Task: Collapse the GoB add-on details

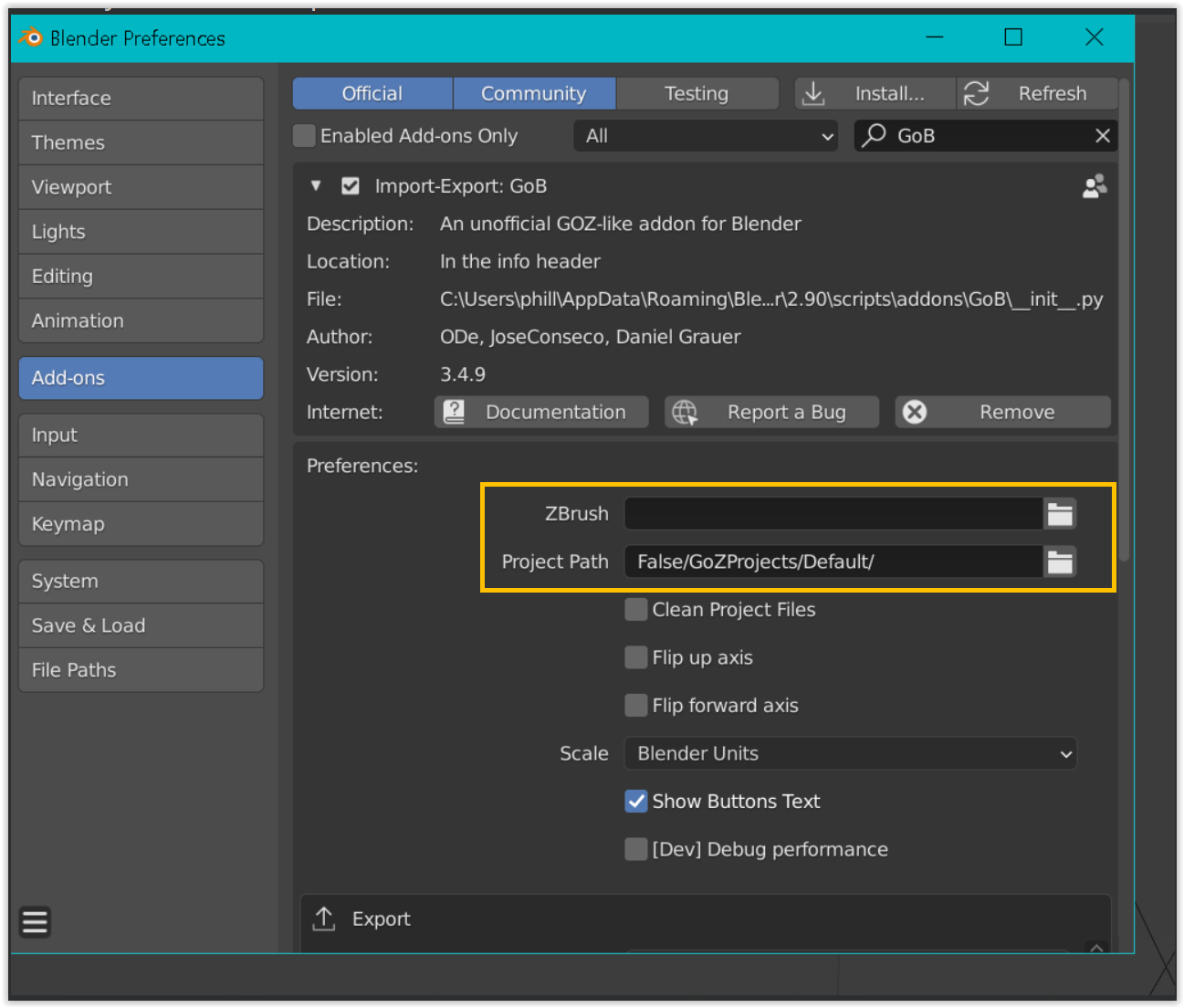Action: point(316,185)
